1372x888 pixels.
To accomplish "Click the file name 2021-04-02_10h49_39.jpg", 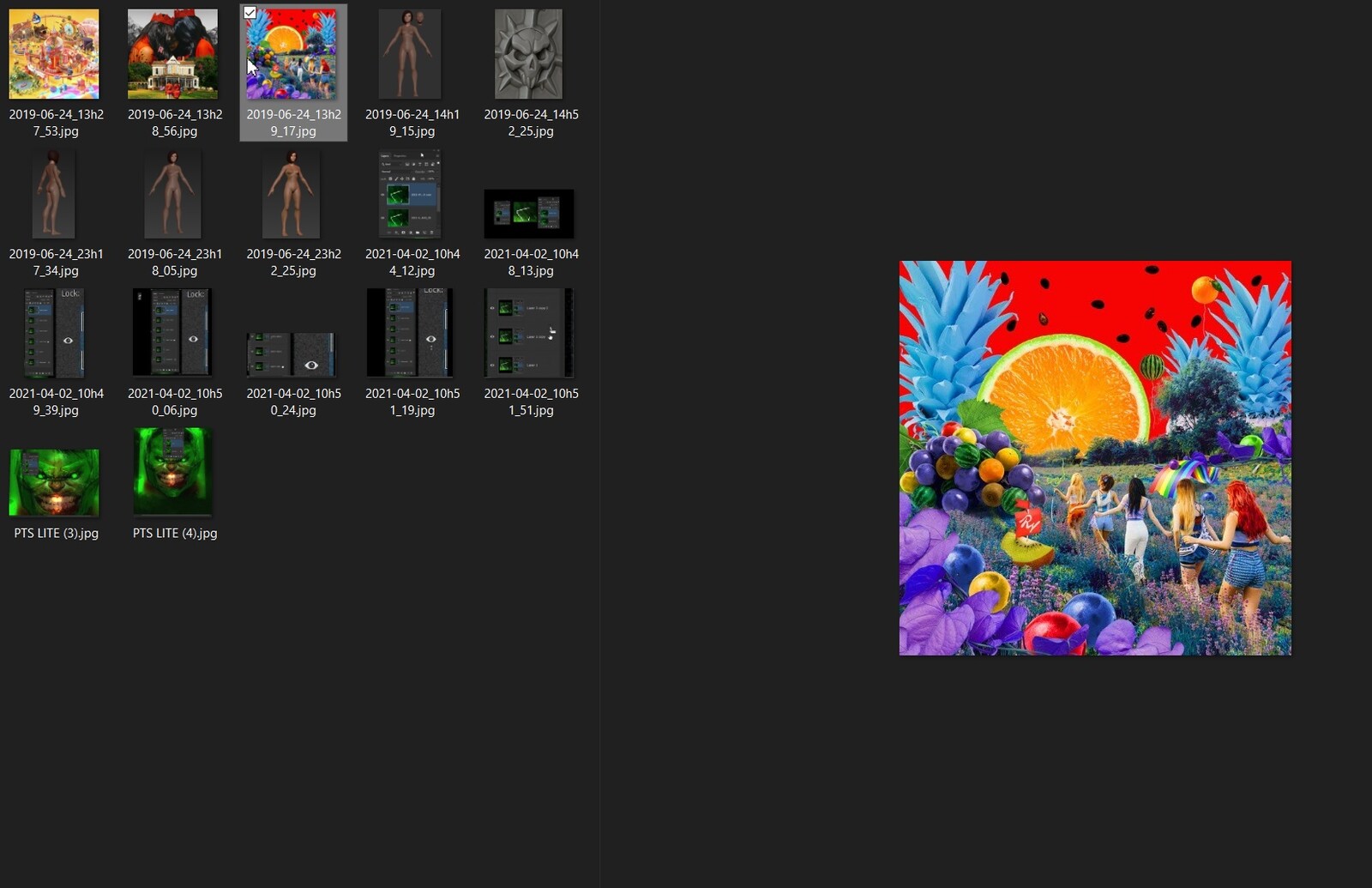I will [57, 402].
